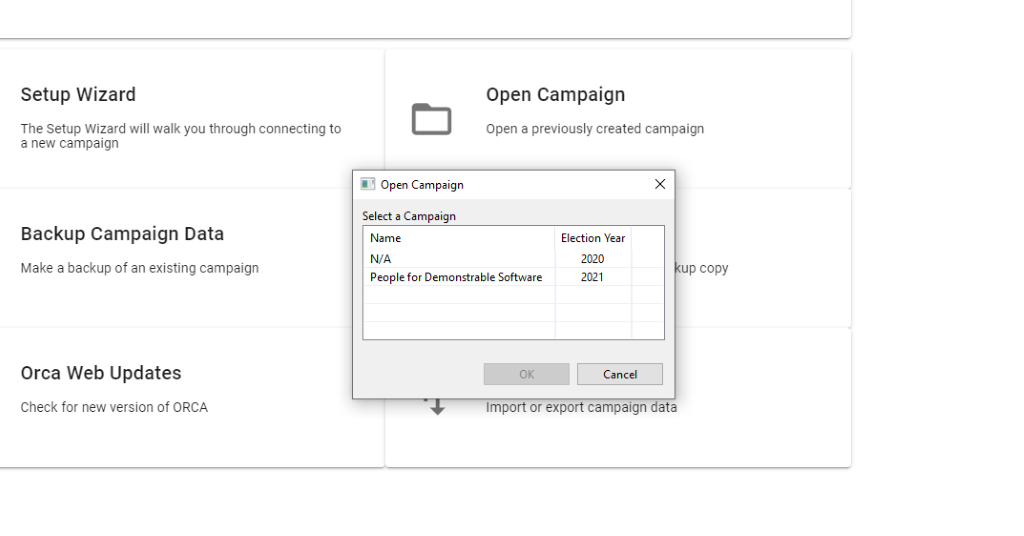Screen dimensions: 1024x536
Task: Click the OK button in dialog
Action: (526, 374)
